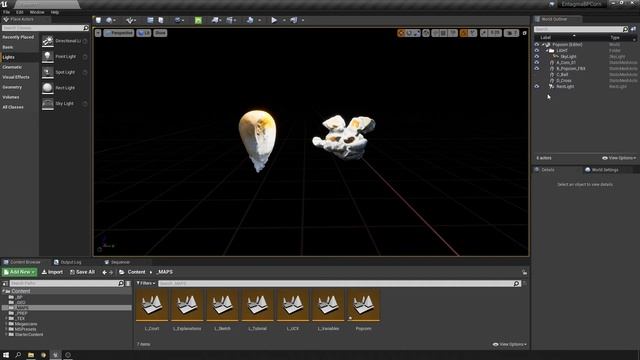Screen dimensions: 640x360
Task: Toggle visibility of the RectLight actor
Action: [537, 87]
